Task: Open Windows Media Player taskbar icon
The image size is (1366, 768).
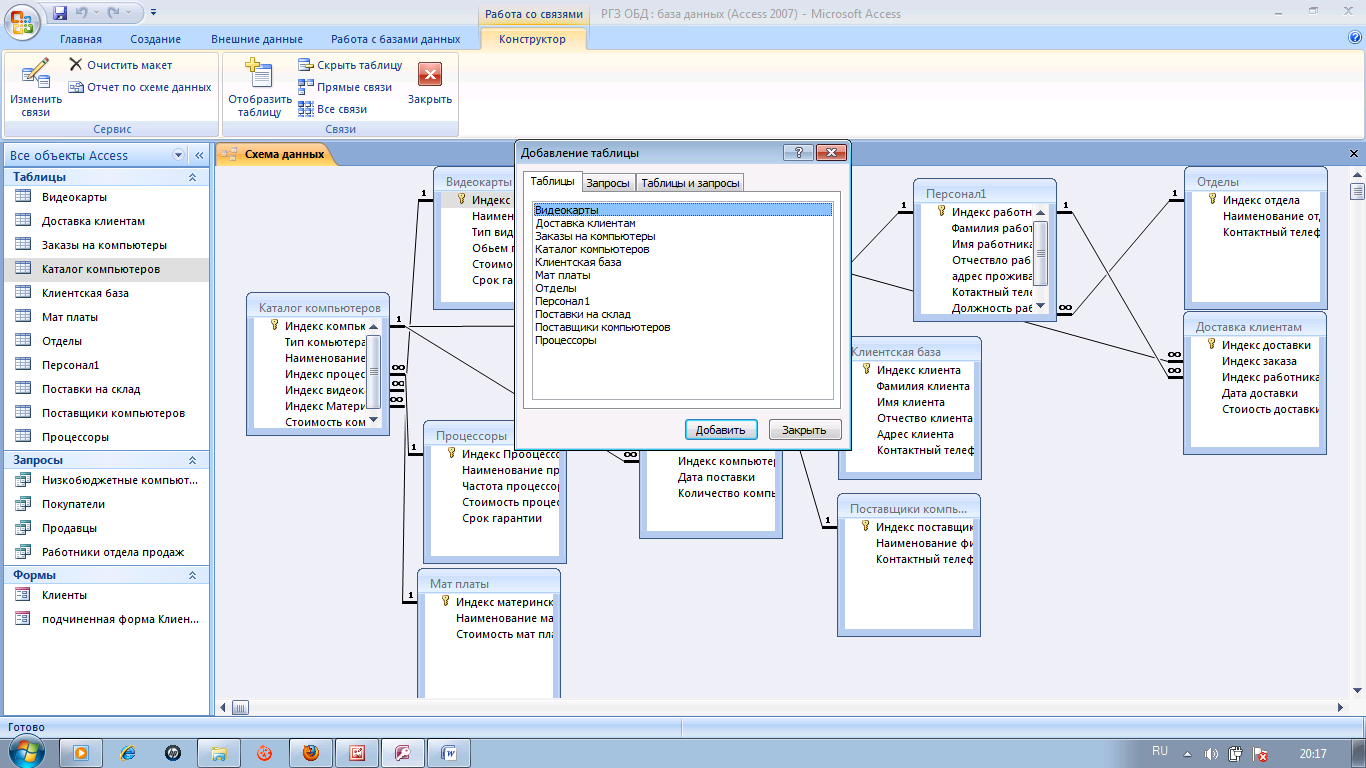Action: (x=81, y=753)
